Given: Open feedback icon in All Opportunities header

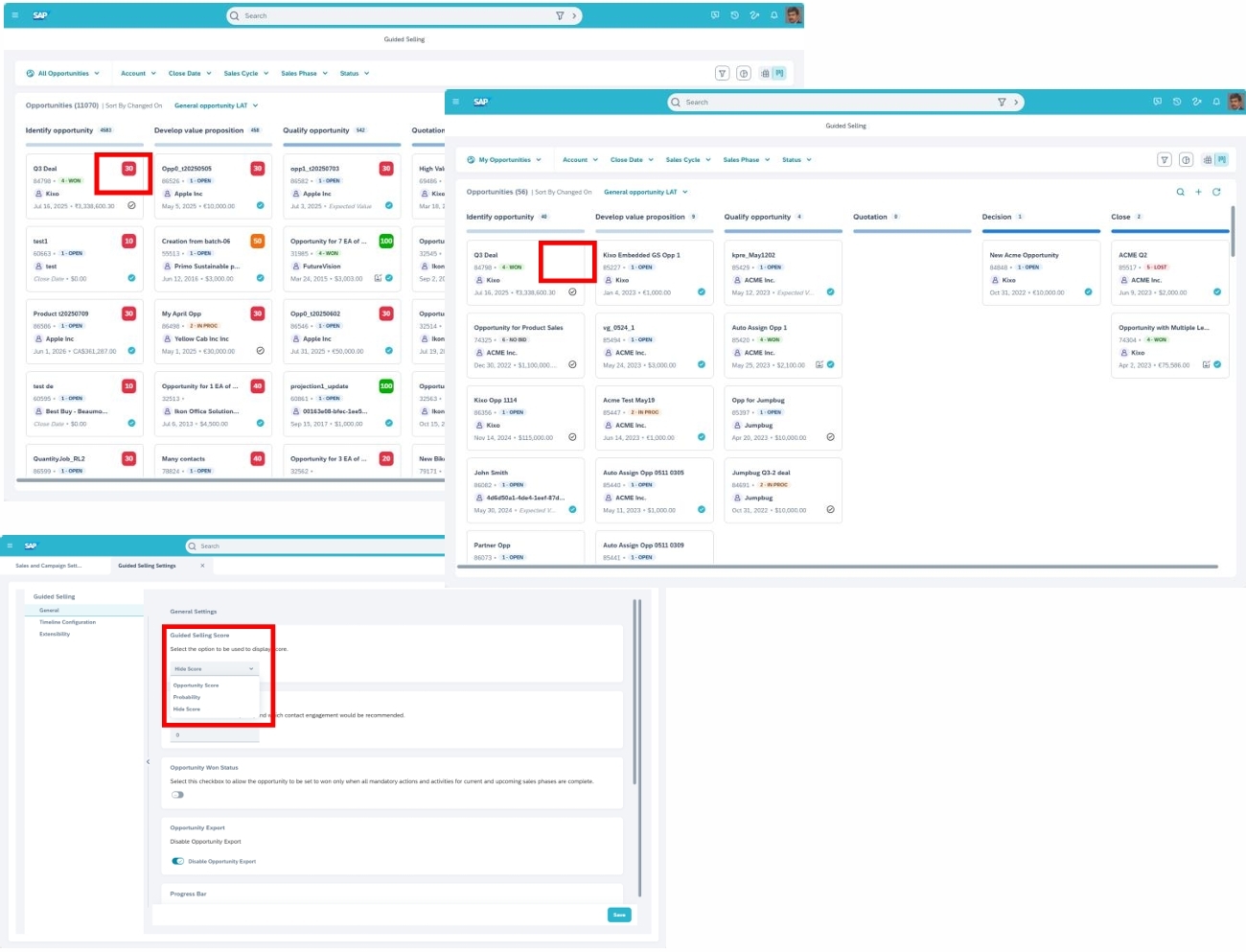Looking at the screenshot, I should (x=715, y=15).
